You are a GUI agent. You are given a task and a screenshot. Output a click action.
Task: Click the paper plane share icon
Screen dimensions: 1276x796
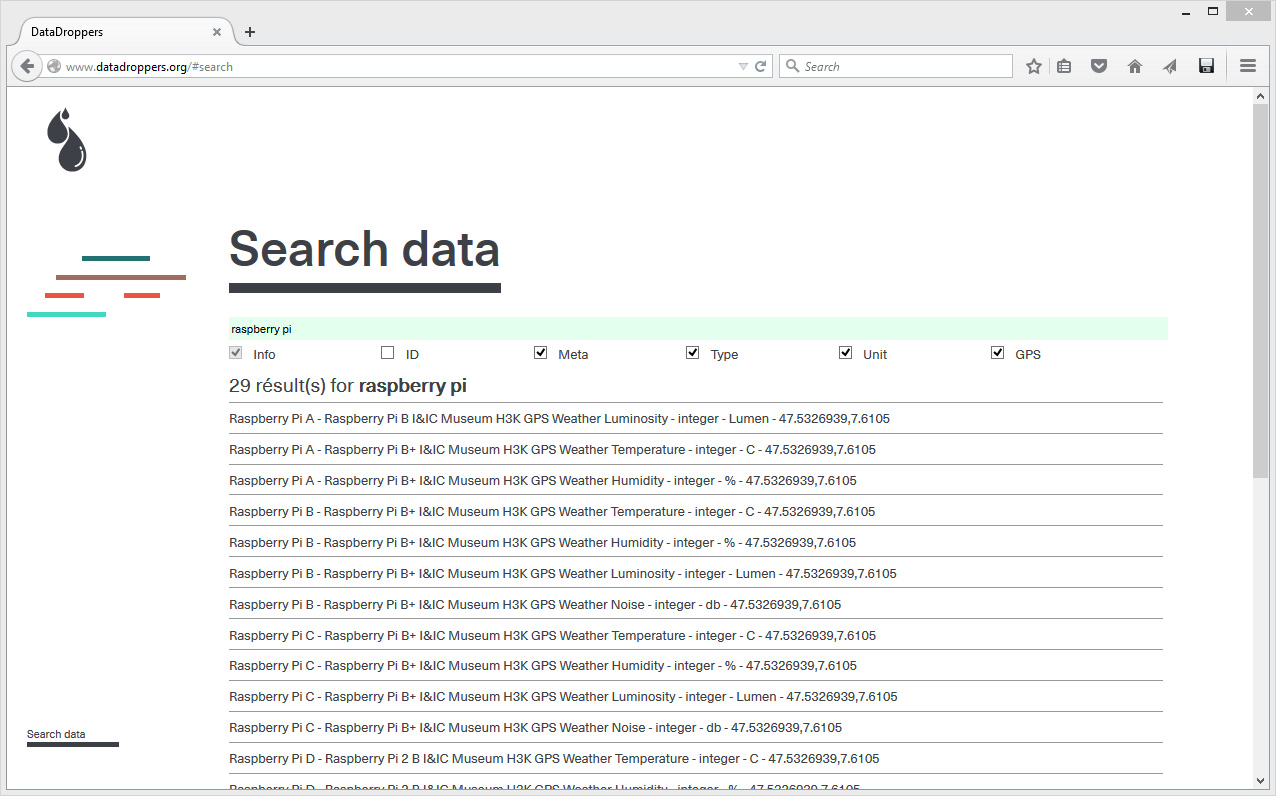click(x=1170, y=66)
